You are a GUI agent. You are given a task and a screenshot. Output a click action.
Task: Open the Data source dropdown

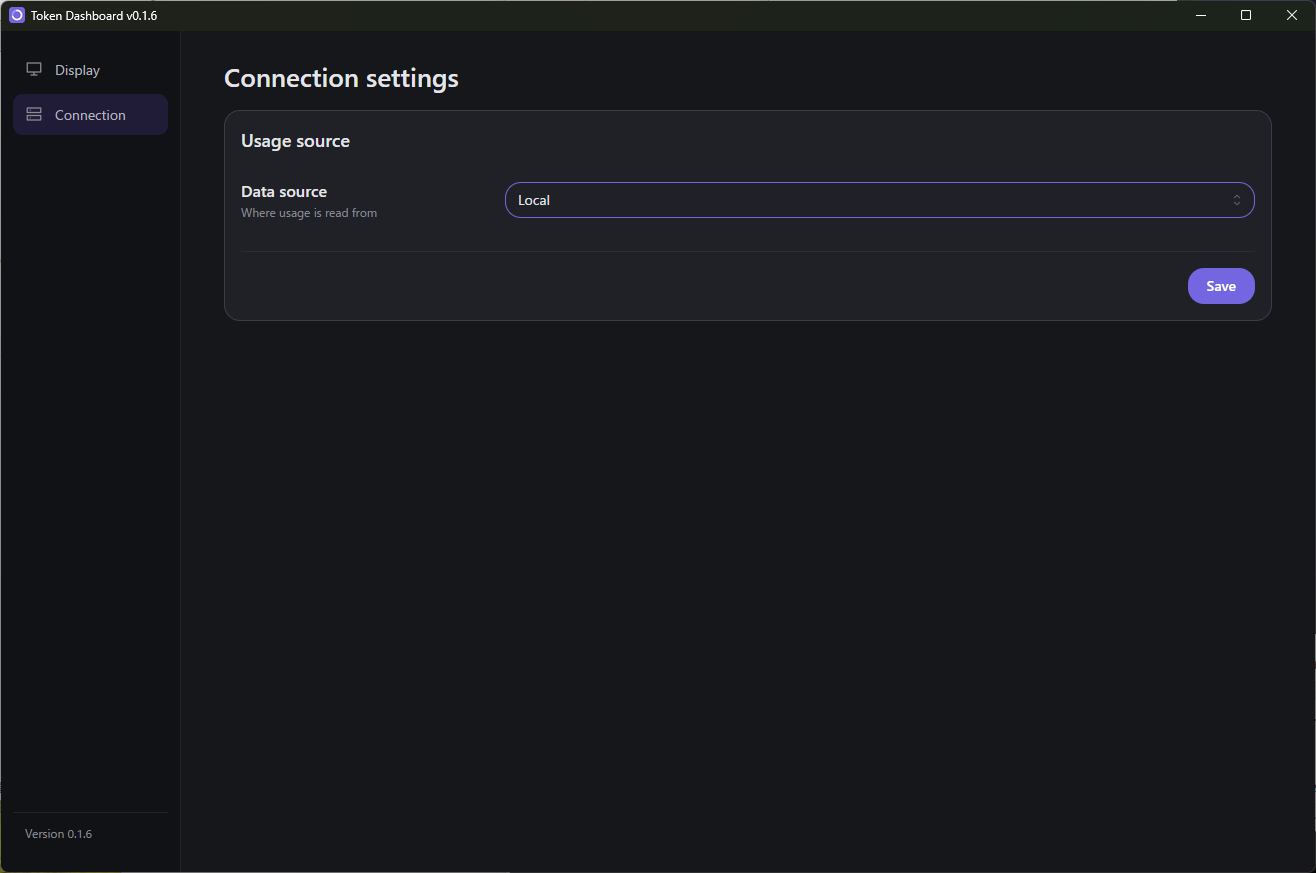point(880,200)
